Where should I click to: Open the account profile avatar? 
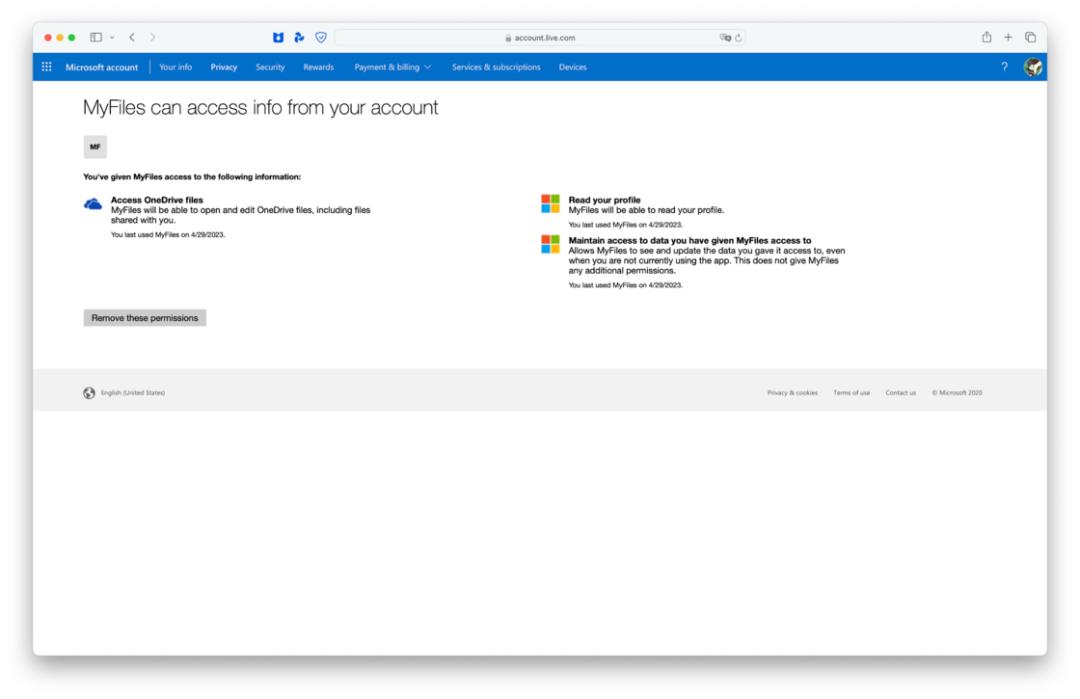[x=1033, y=67]
